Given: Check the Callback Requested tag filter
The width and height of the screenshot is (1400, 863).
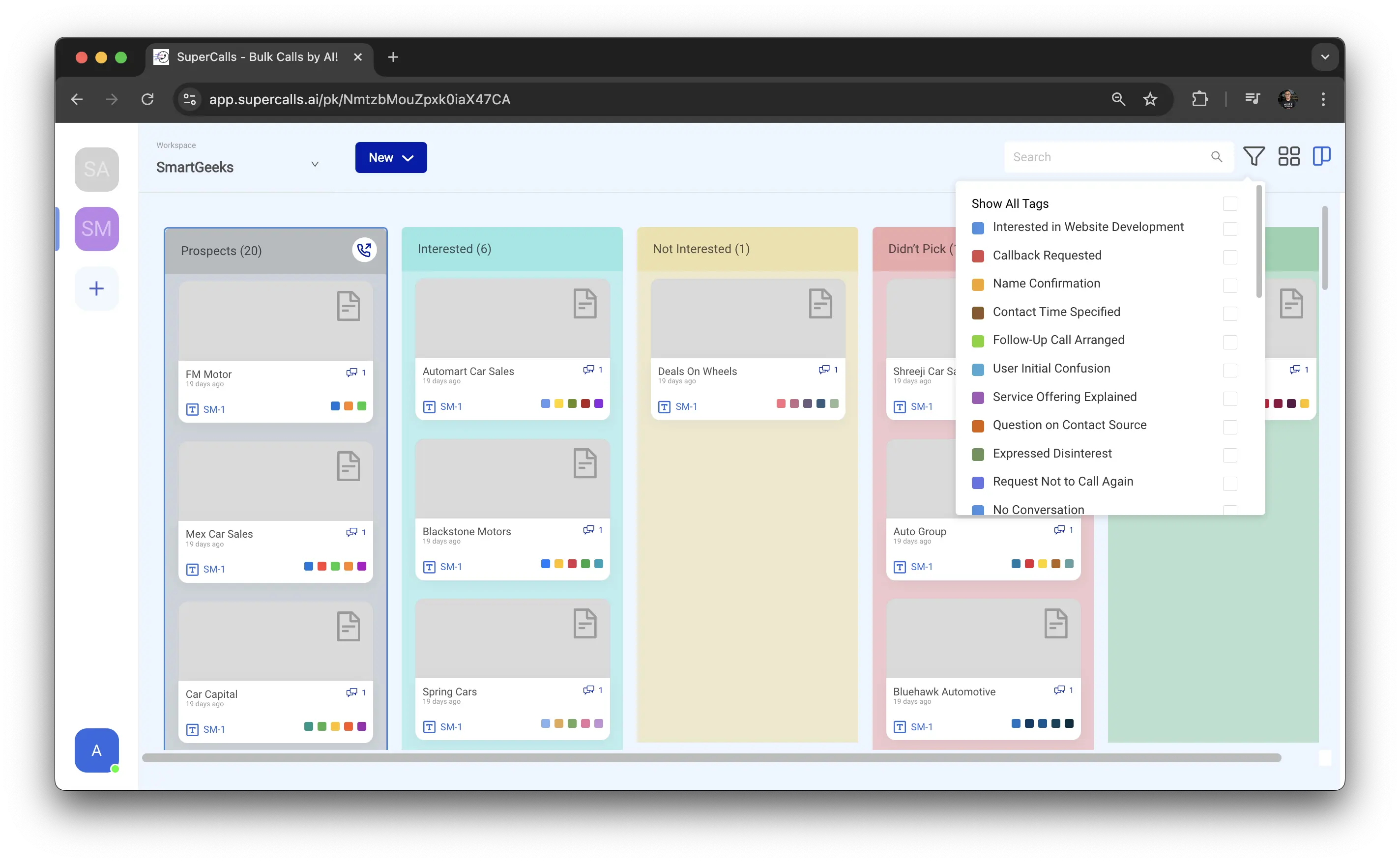Looking at the screenshot, I should [1230, 257].
